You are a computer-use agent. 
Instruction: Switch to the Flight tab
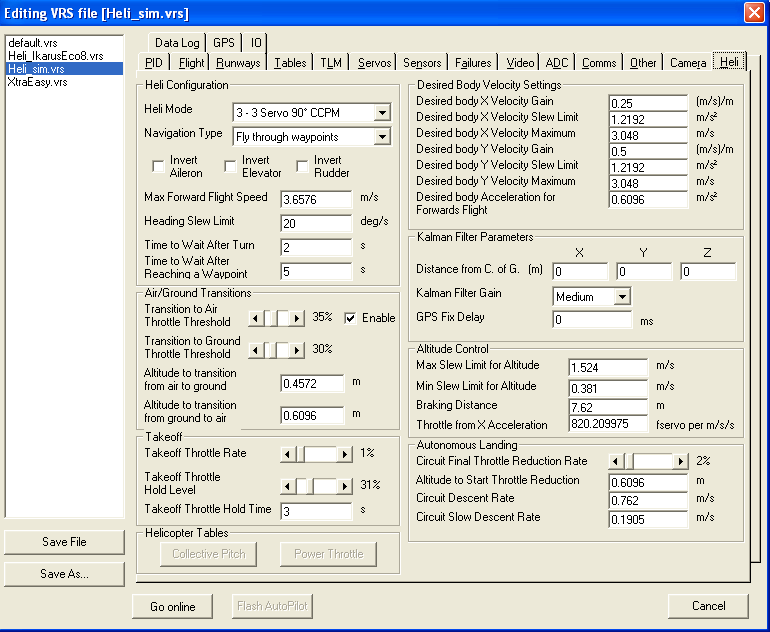(191, 63)
